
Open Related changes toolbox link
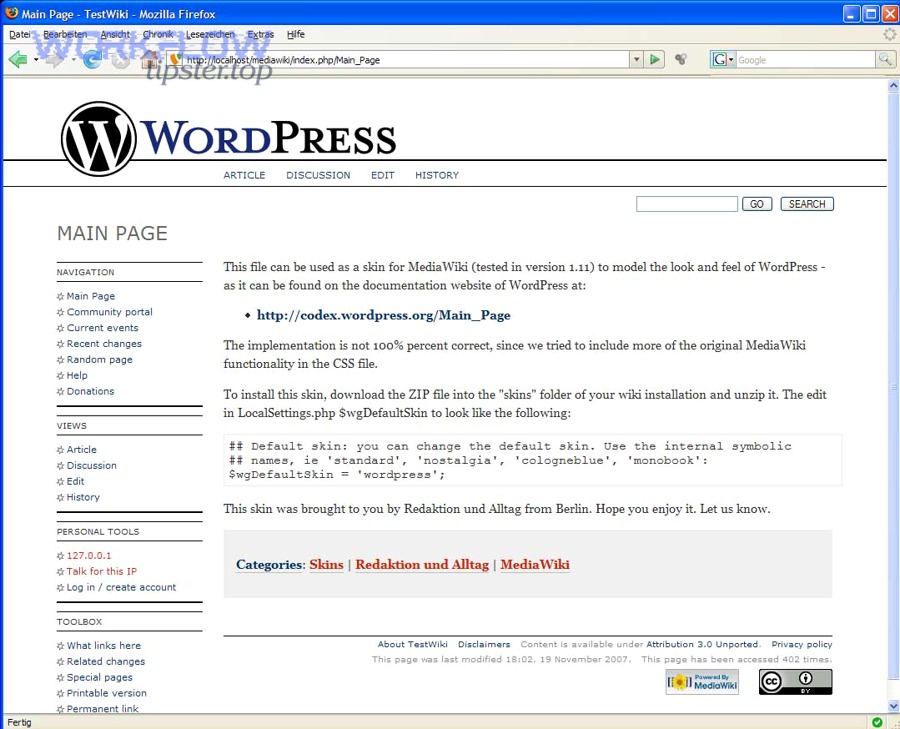click(106, 661)
